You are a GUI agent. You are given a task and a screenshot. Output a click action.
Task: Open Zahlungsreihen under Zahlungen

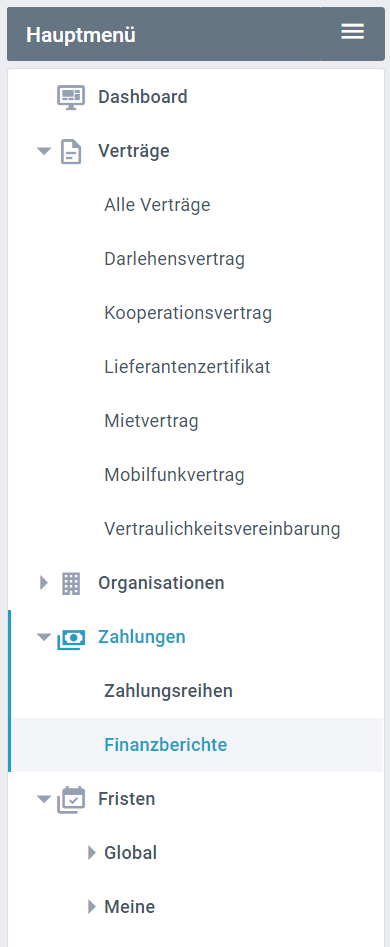[168, 691]
